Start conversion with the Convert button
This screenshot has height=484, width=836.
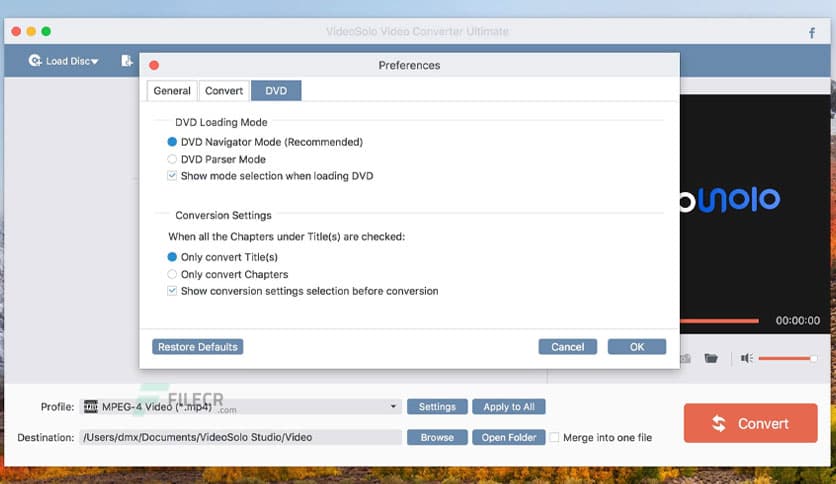click(750, 423)
